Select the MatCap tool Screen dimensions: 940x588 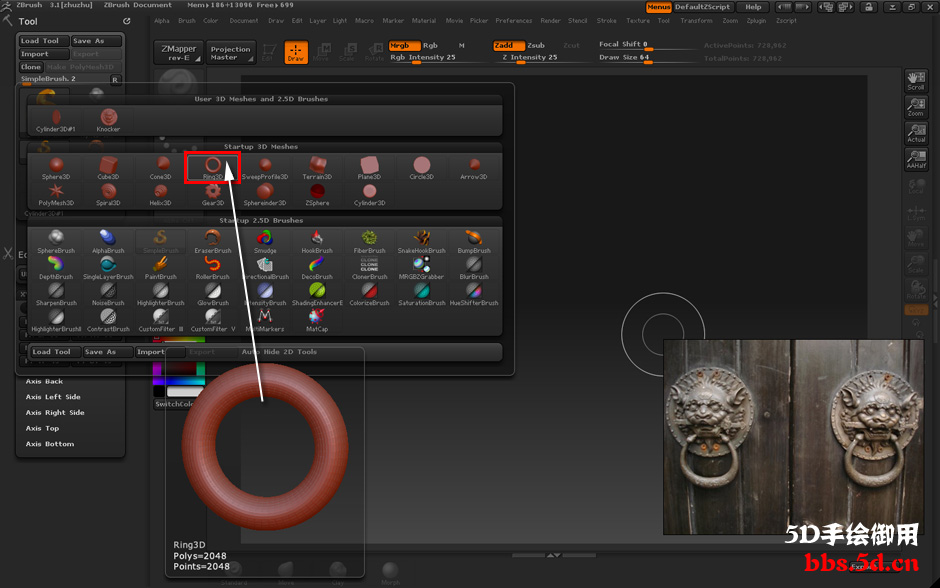click(317, 320)
